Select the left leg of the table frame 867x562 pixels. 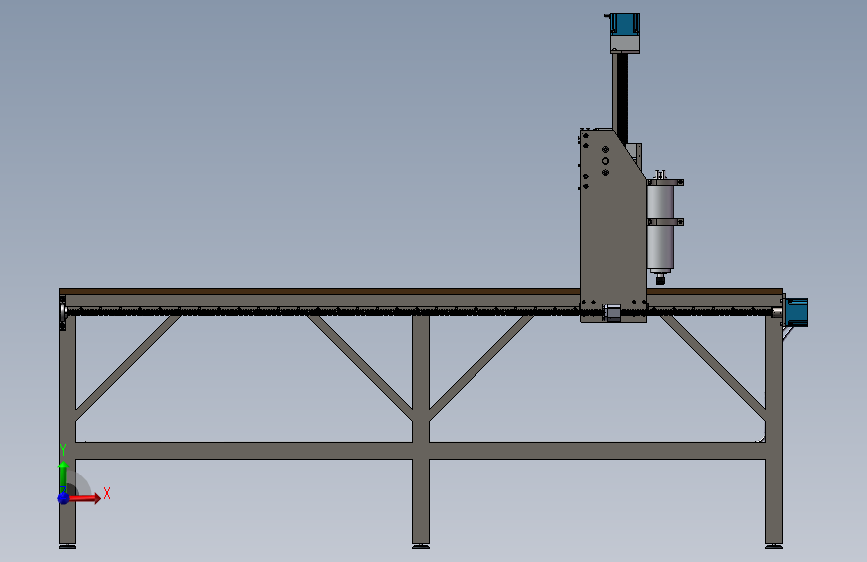[x=67, y=429]
